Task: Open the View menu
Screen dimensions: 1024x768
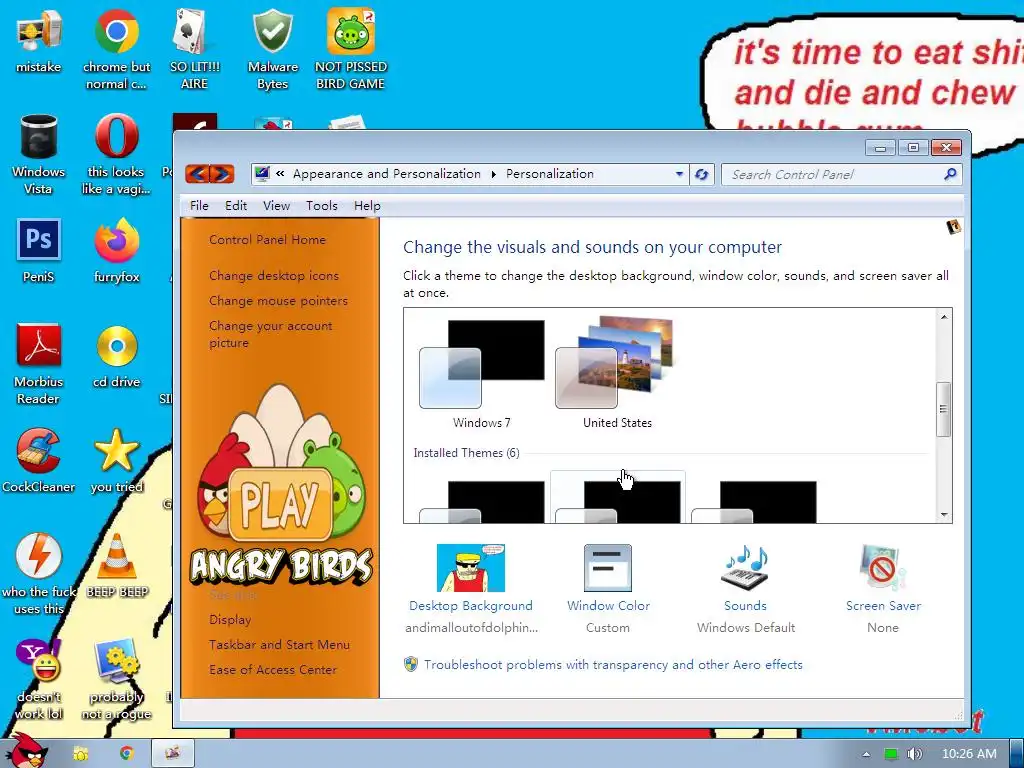Action: [x=276, y=206]
